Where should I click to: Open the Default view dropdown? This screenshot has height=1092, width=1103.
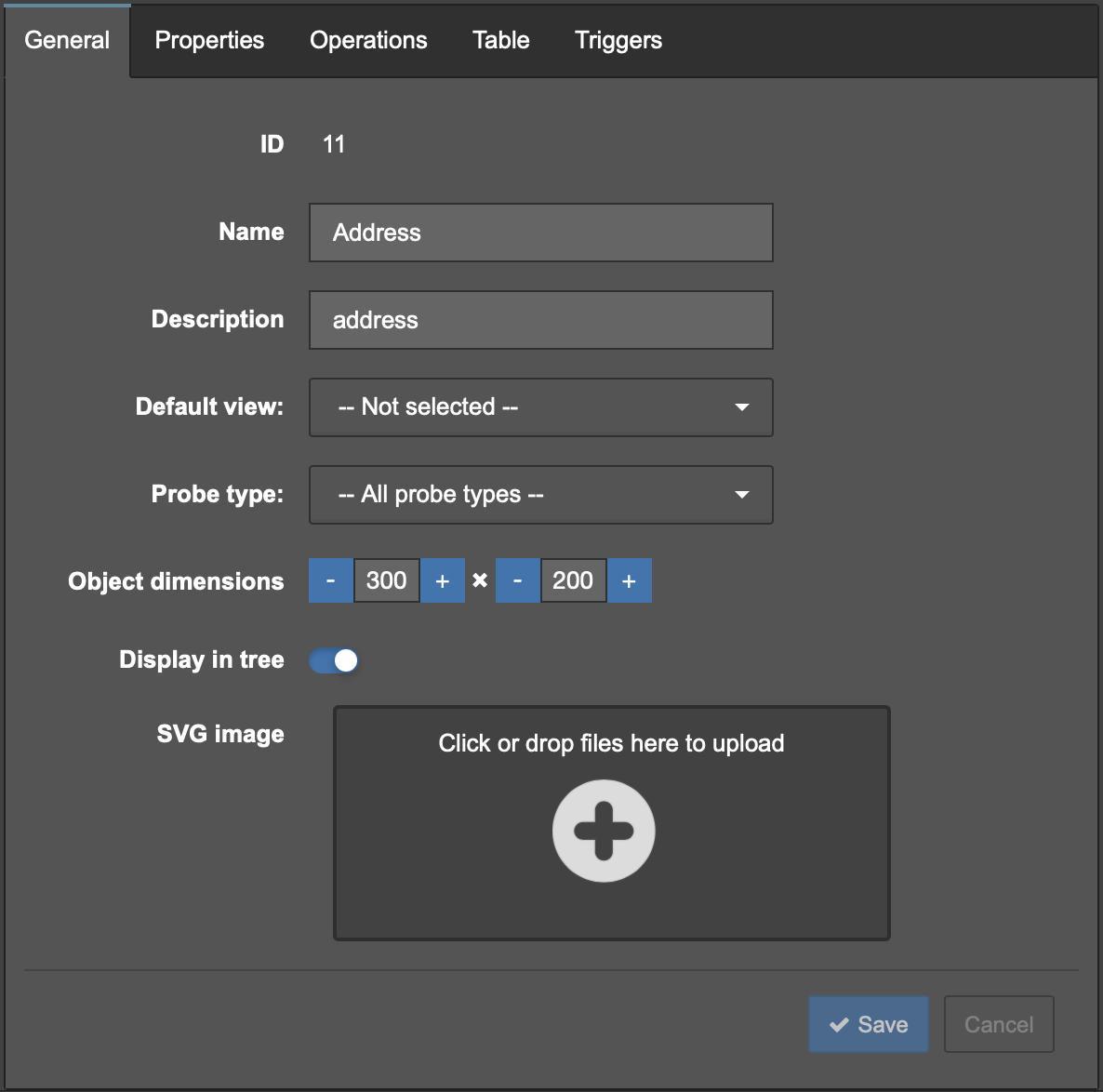541,407
